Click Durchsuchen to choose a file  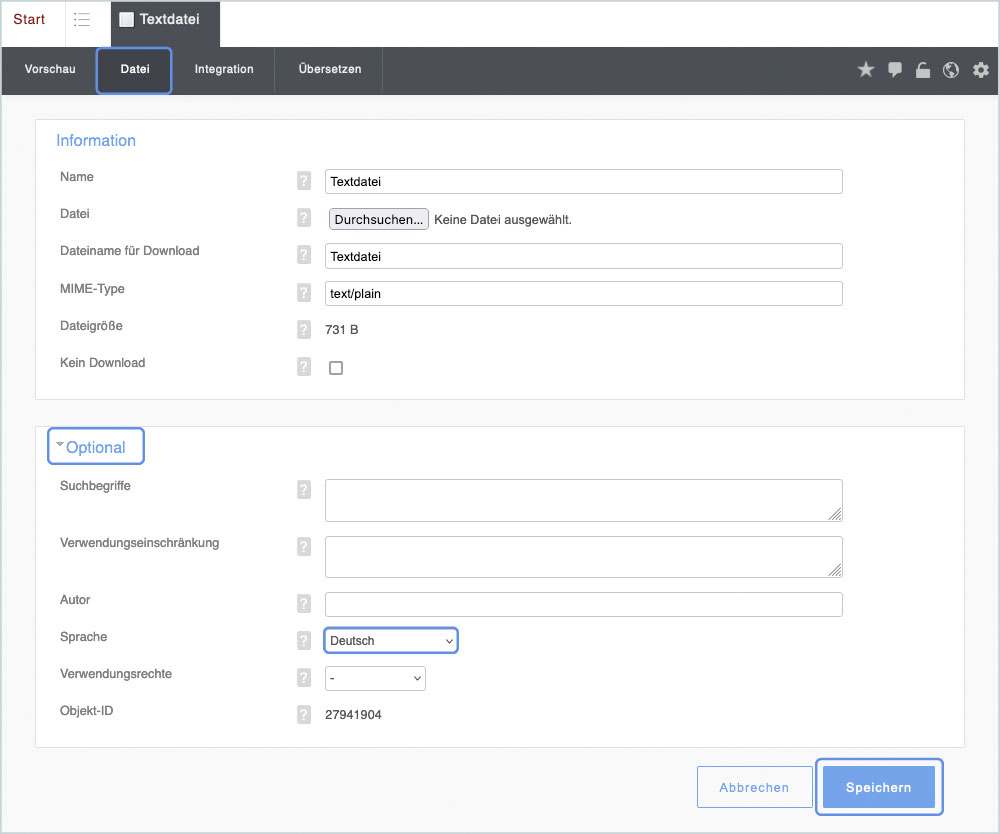[378, 219]
